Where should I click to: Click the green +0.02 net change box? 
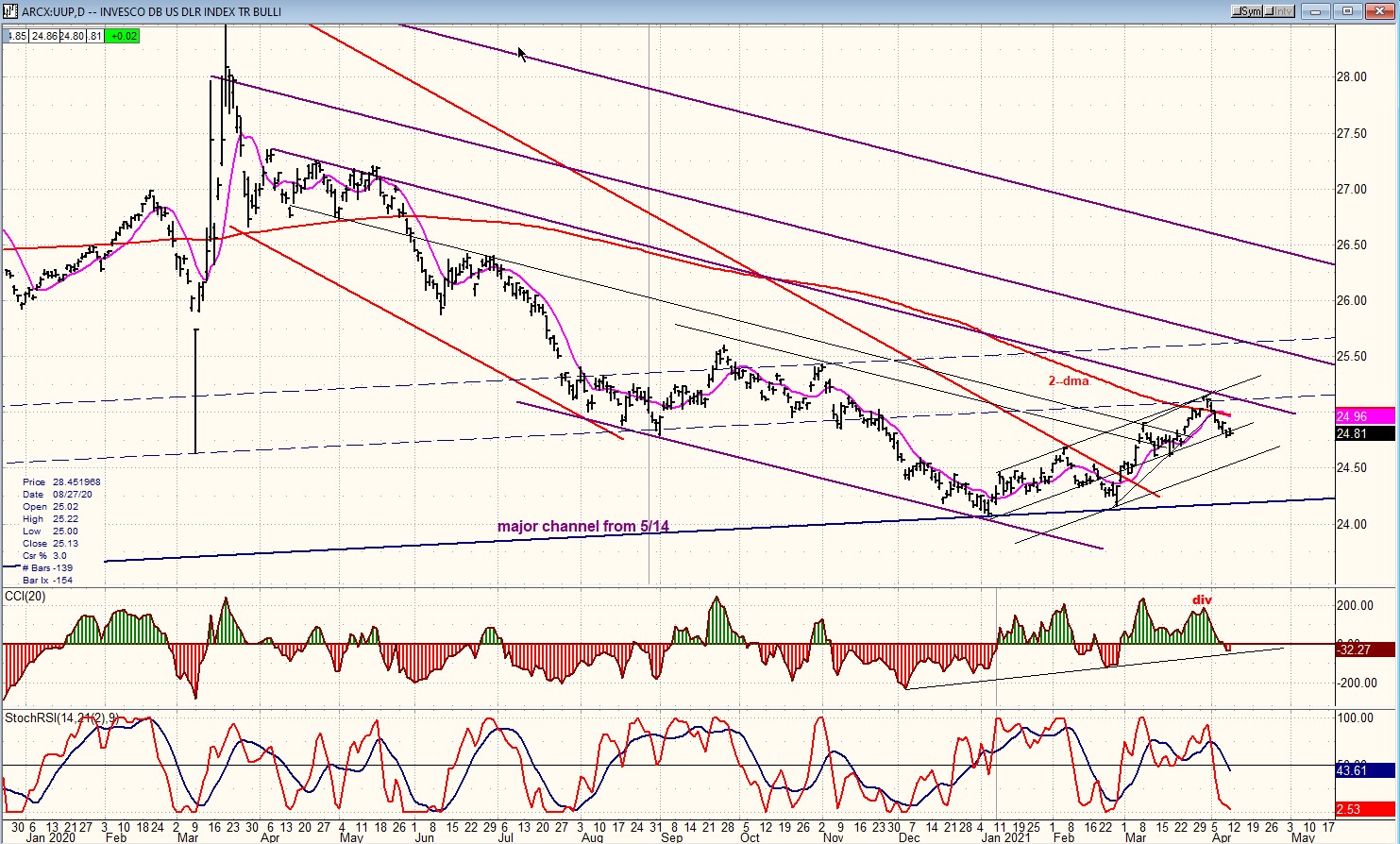point(124,36)
